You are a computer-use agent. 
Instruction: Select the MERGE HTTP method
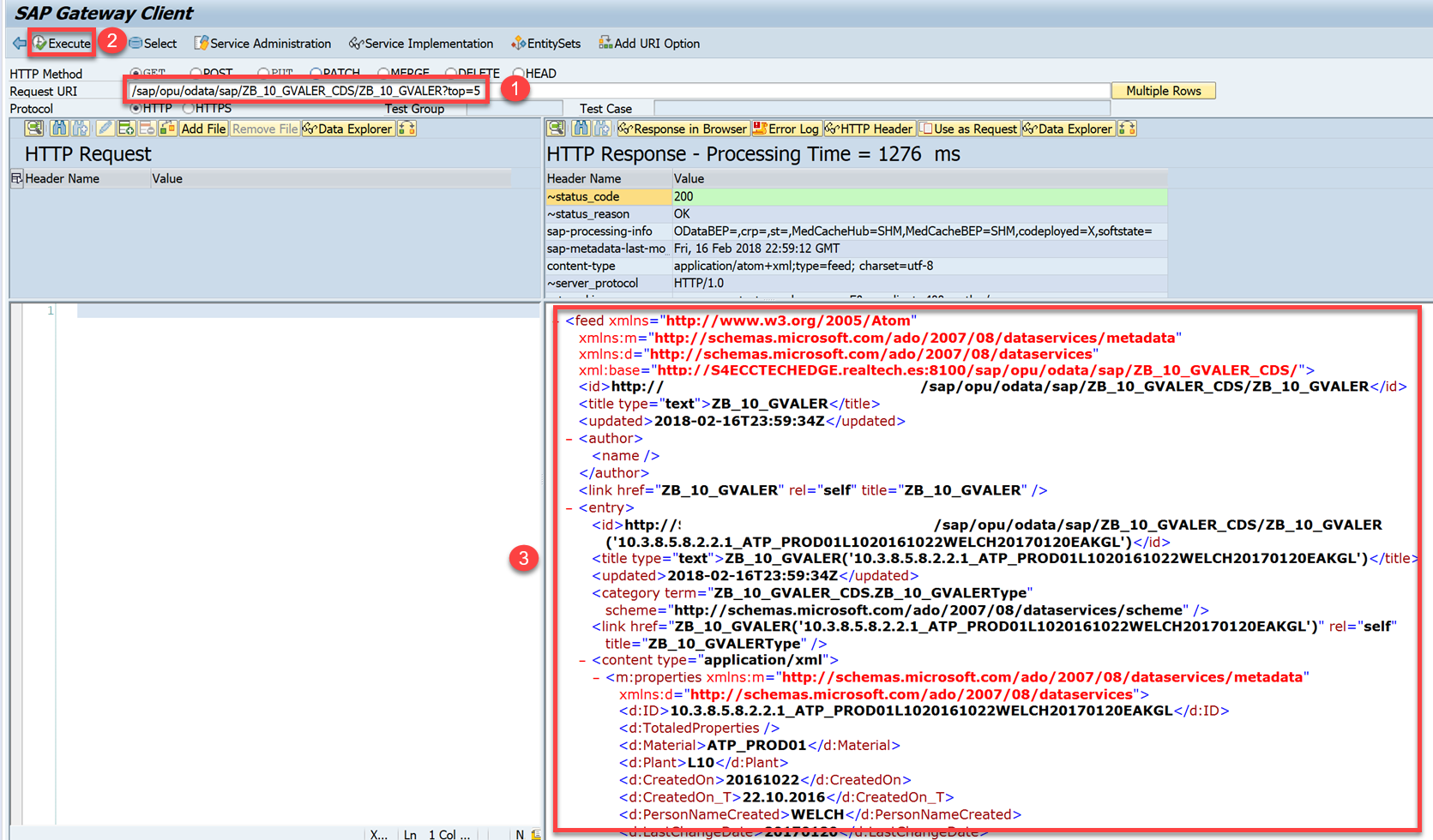[x=383, y=73]
